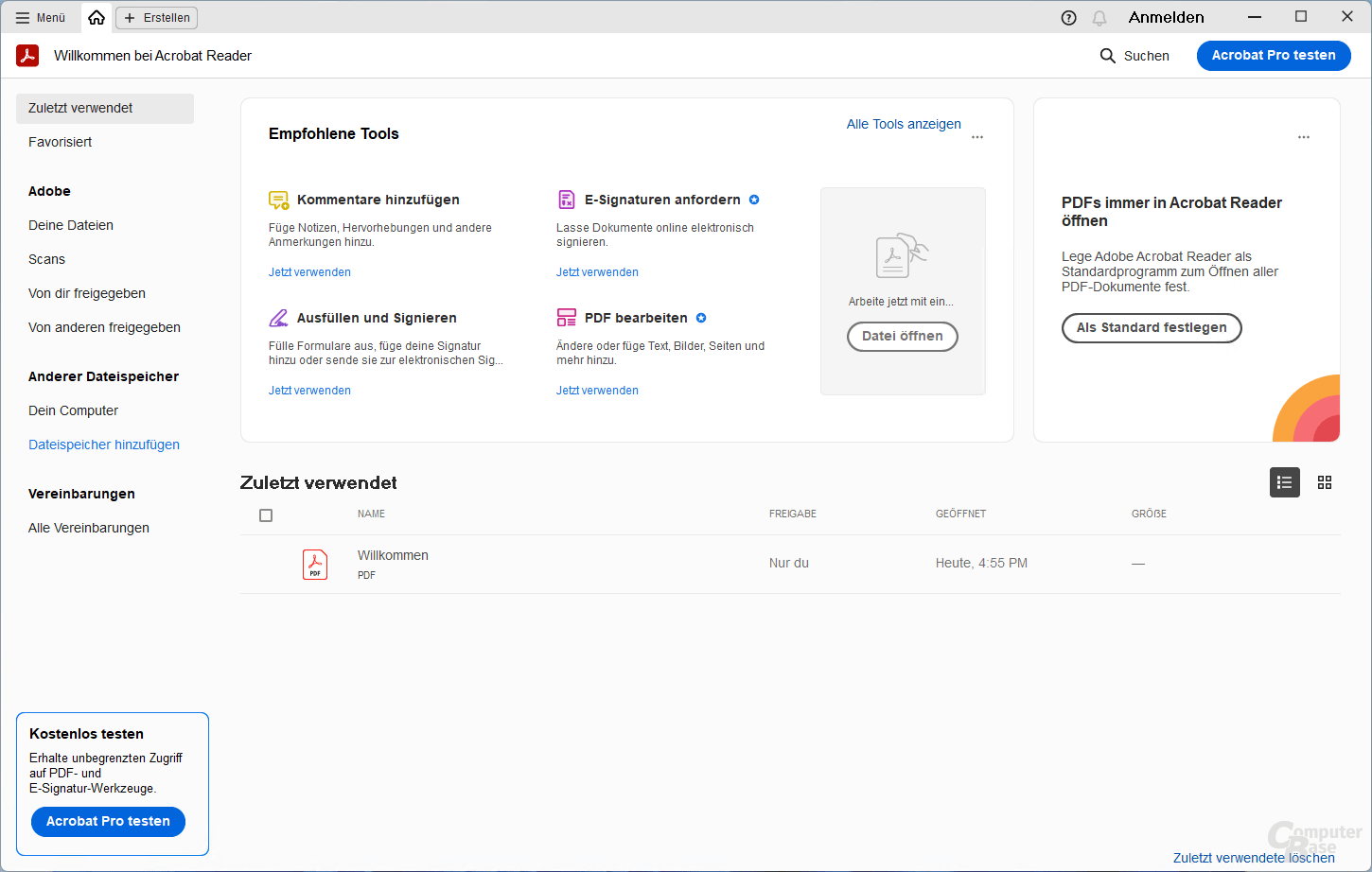
Task: Open the Menü hamburger menu
Action: [41, 17]
